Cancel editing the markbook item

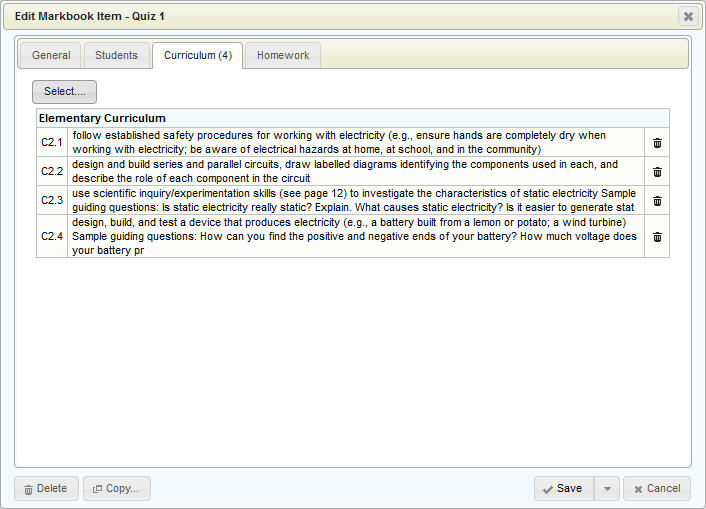656,488
